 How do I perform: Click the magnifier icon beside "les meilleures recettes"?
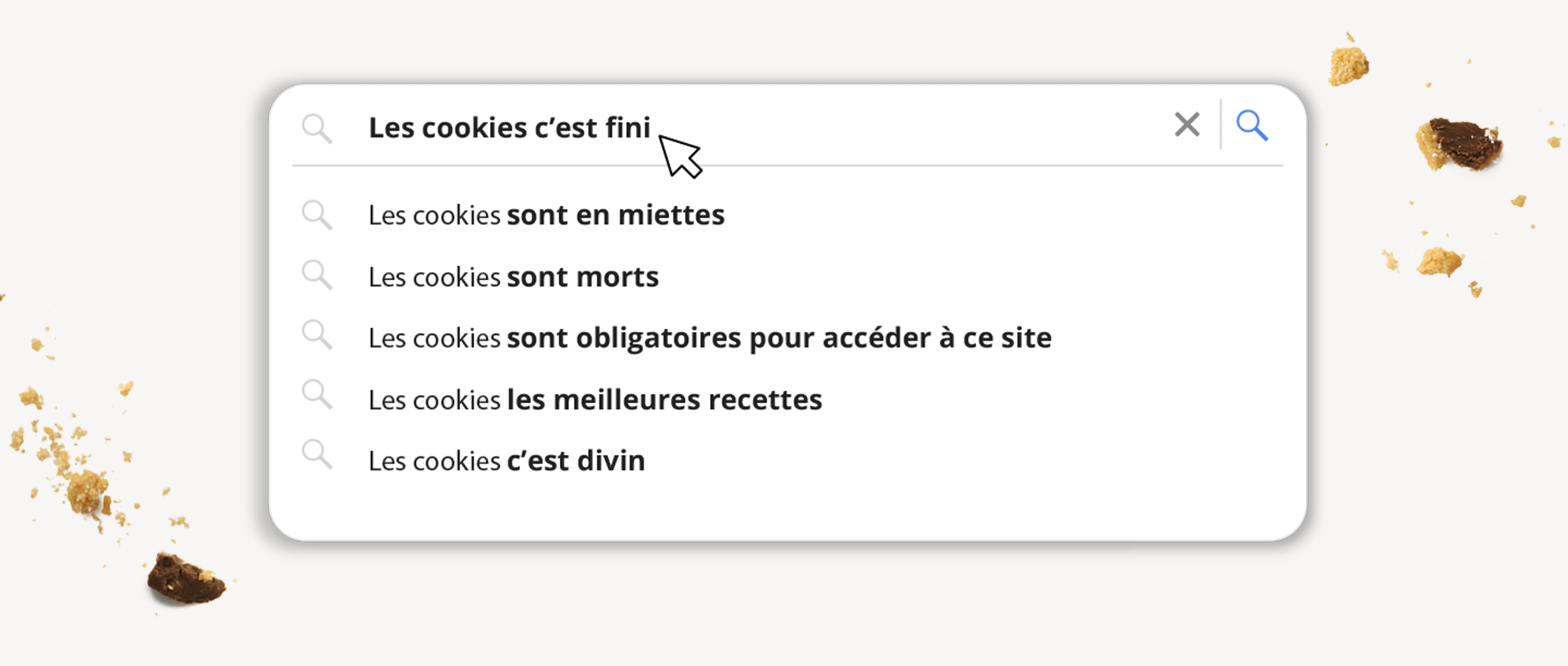(x=317, y=395)
